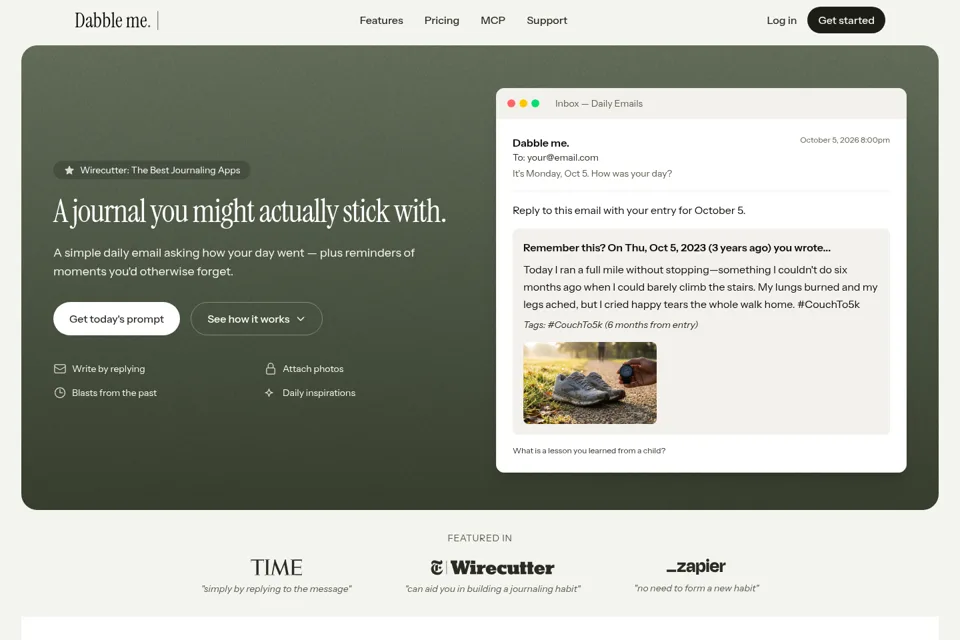
Task: Select the Blasts from the past text
Action: [x=114, y=393]
